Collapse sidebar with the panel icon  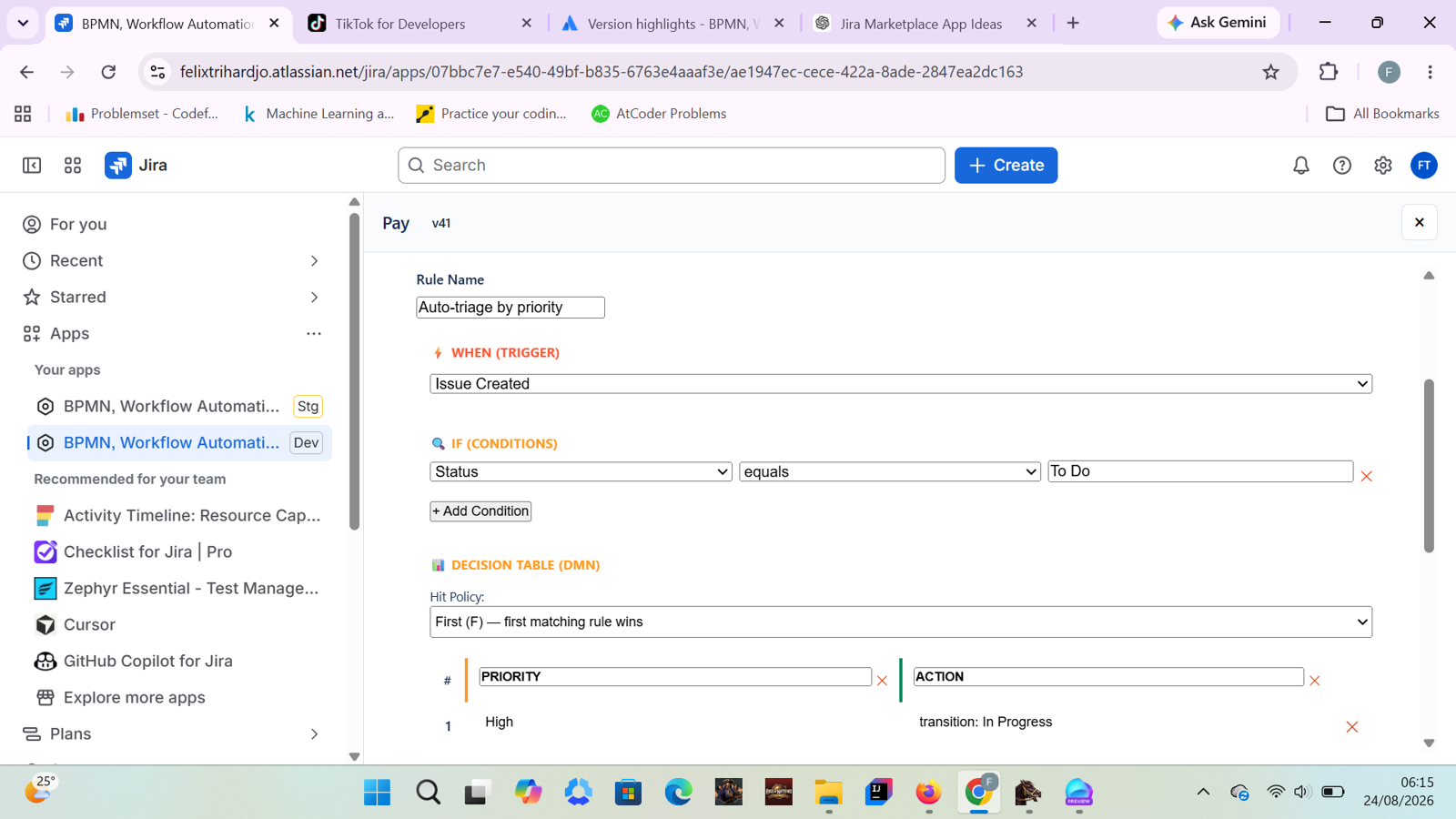(x=32, y=166)
